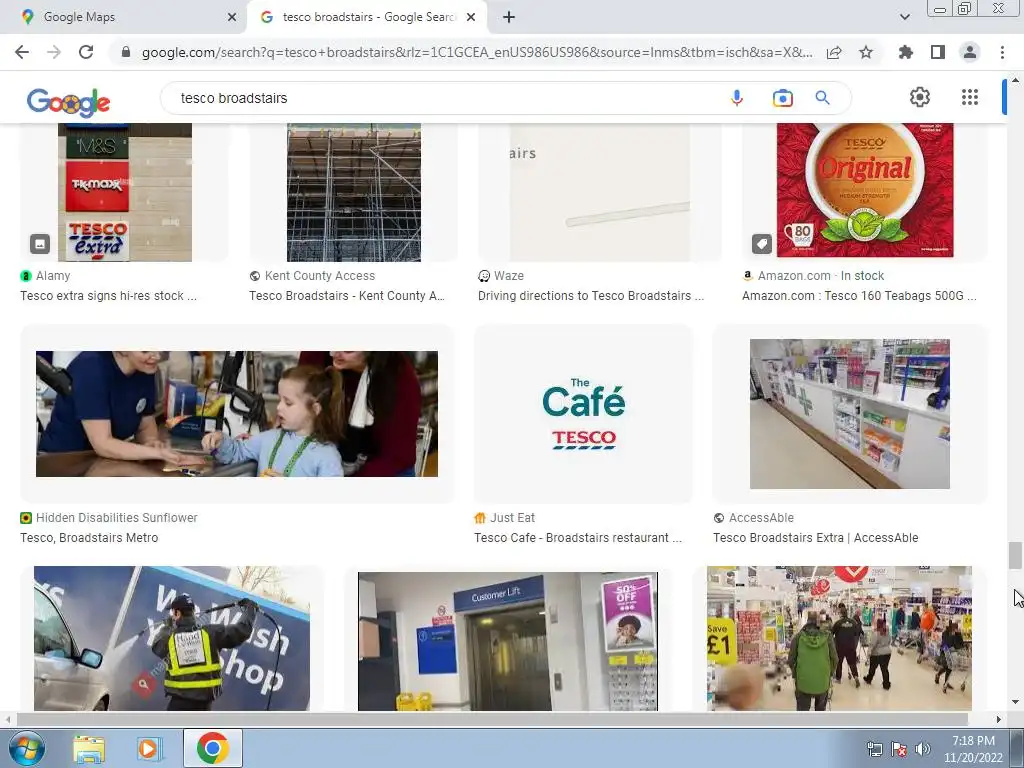
Task: Open the Windows Start menu
Action: coord(26,748)
